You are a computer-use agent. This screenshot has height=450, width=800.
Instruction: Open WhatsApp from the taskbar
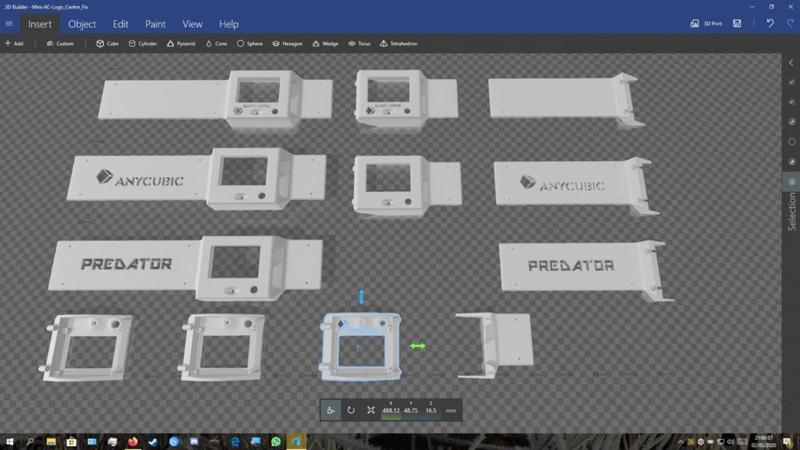pos(276,442)
